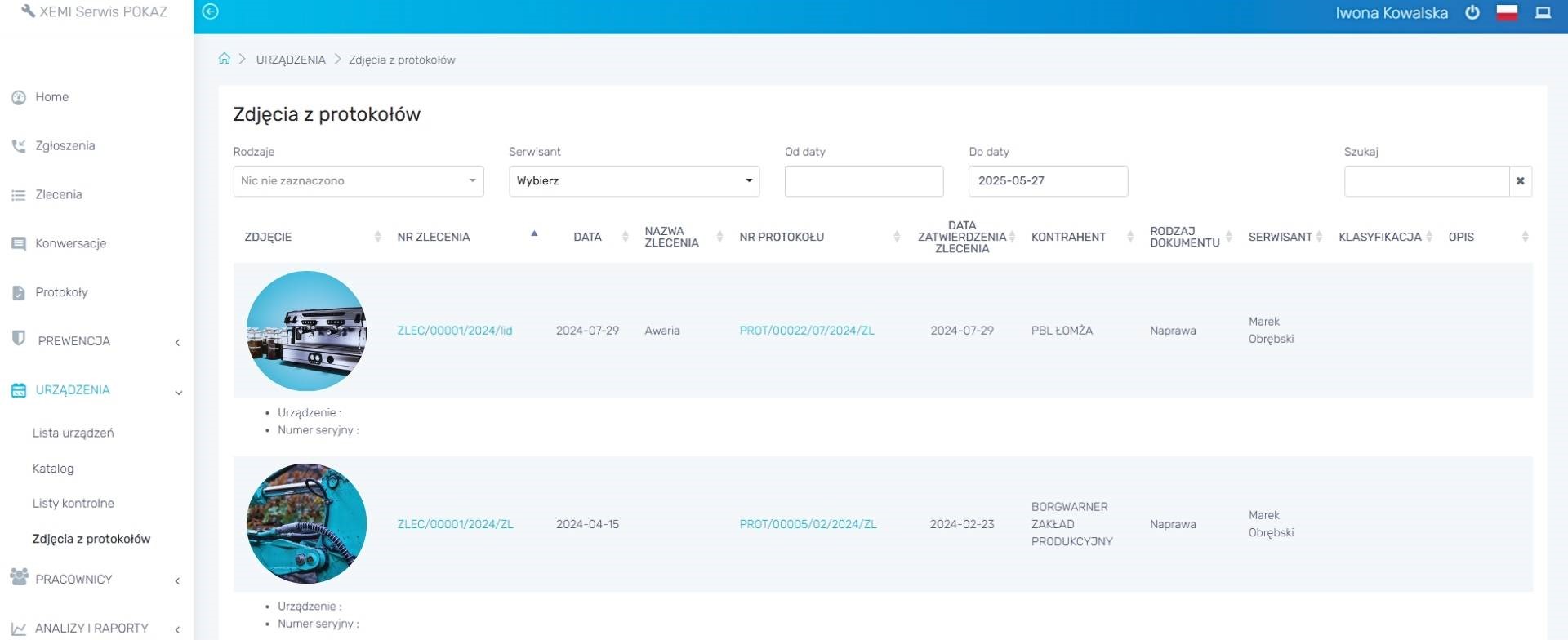Click the Szukaj search field
This screenshot has width=1568, height=640.
click(1427, 181)
